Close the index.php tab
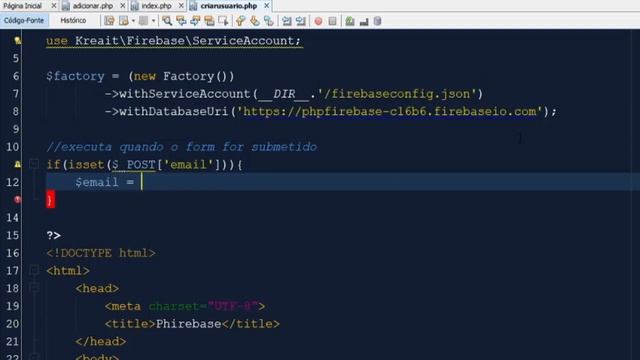The width and height of the screenshot is (640, 360). click(x=181, y=6)
